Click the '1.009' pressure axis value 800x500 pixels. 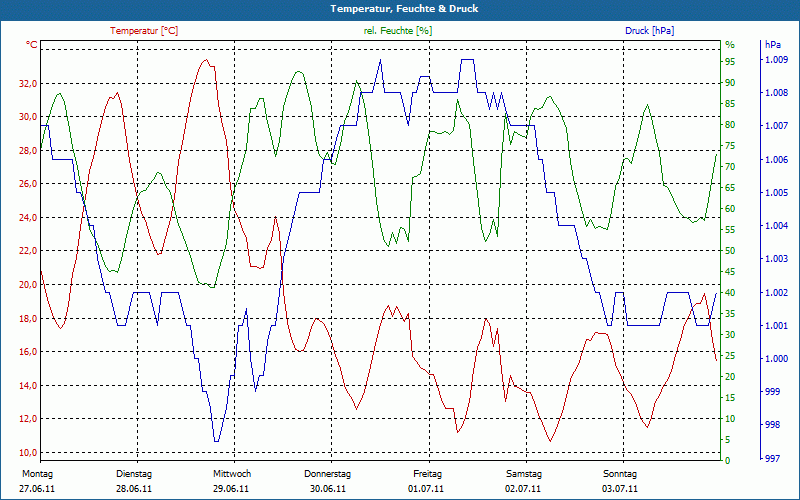pos(778,60)
